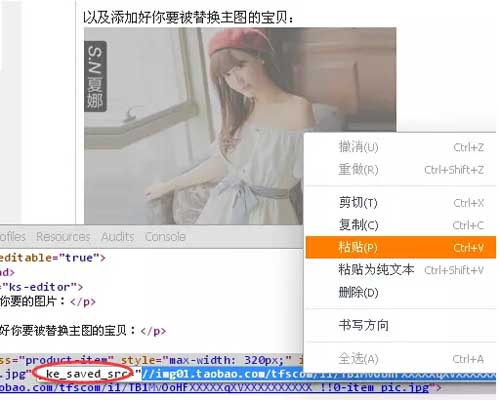Open the Profiles tab in devtools

(x=13, y=237)
